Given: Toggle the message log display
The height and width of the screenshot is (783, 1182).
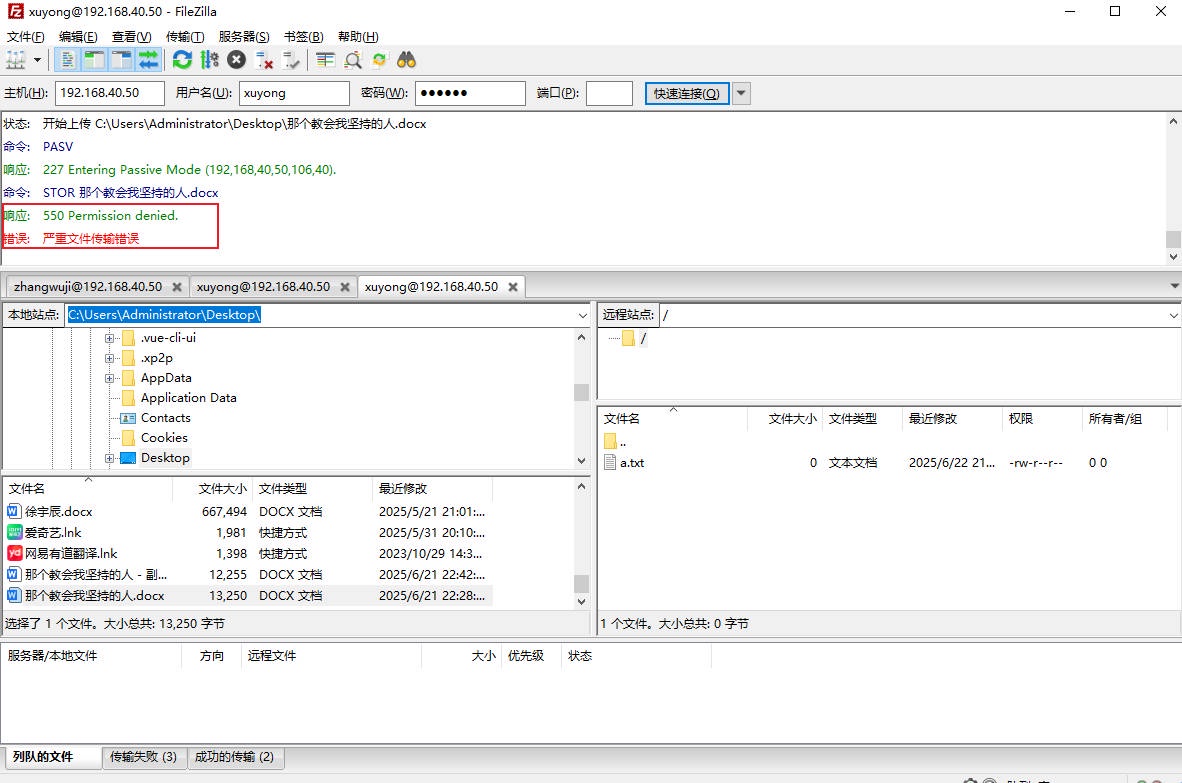Looking at the screenshot, I should click(68, 60).
